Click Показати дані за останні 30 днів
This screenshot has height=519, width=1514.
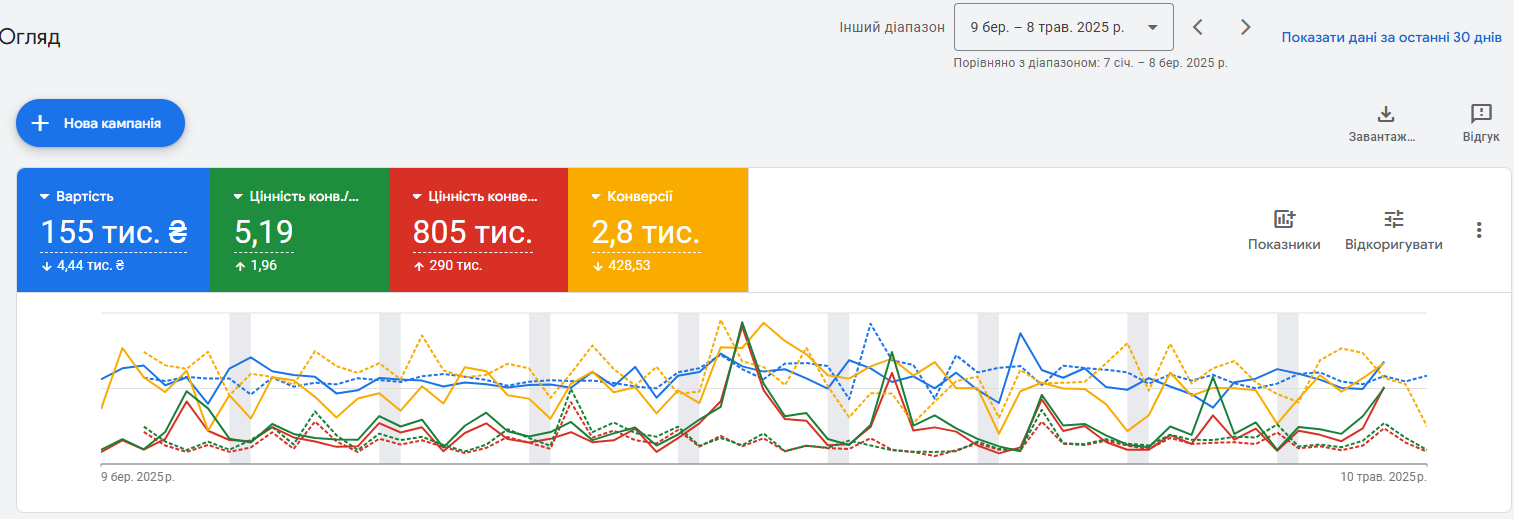tap(1391, 37)
